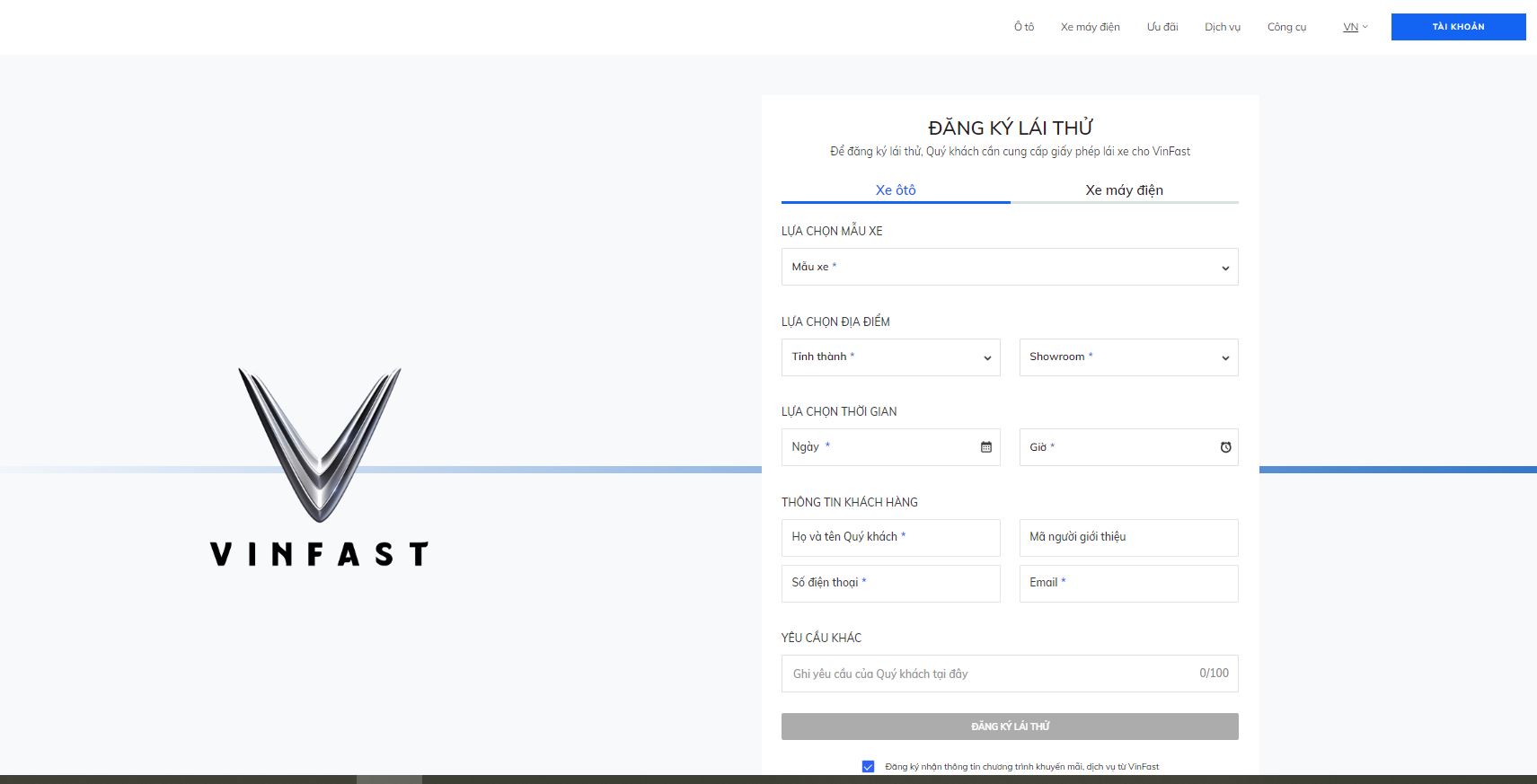Open the Xe máy điện navigation menu
This screenshot has height=784, width=1537.
(1090, 27)
